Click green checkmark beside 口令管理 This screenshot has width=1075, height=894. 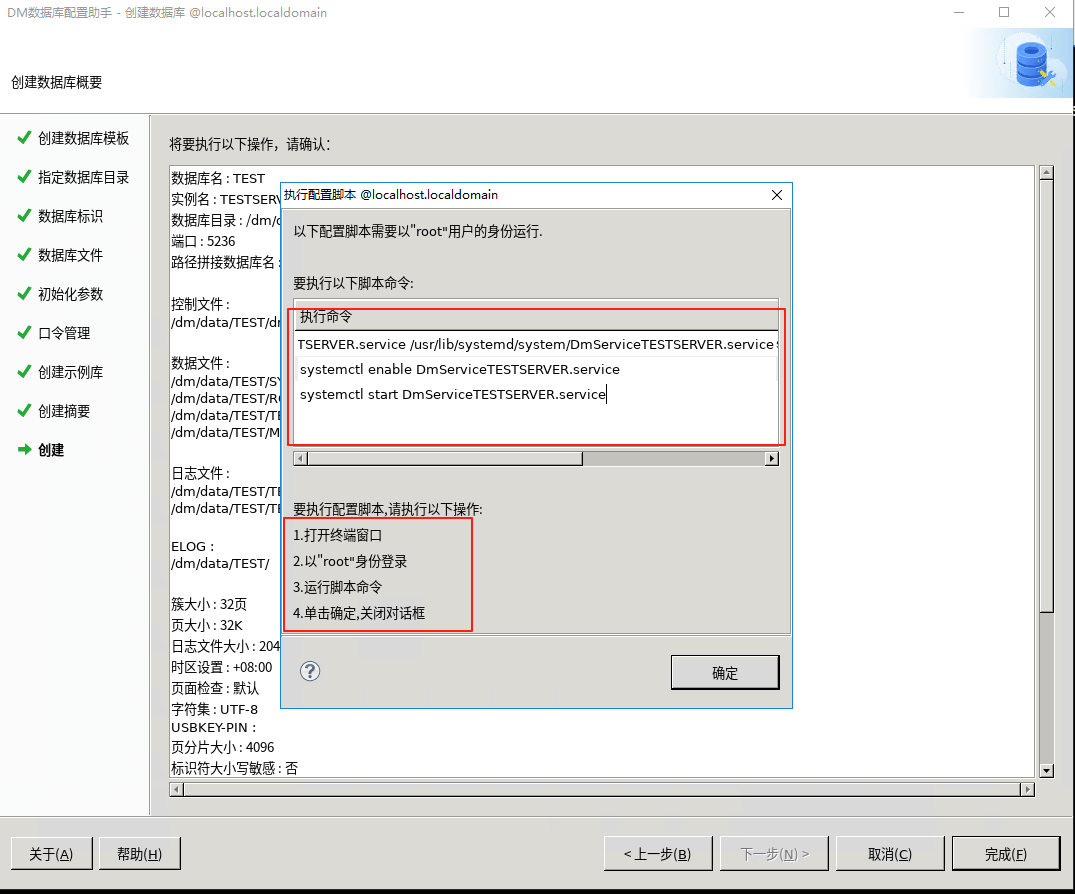coord(24,333)
